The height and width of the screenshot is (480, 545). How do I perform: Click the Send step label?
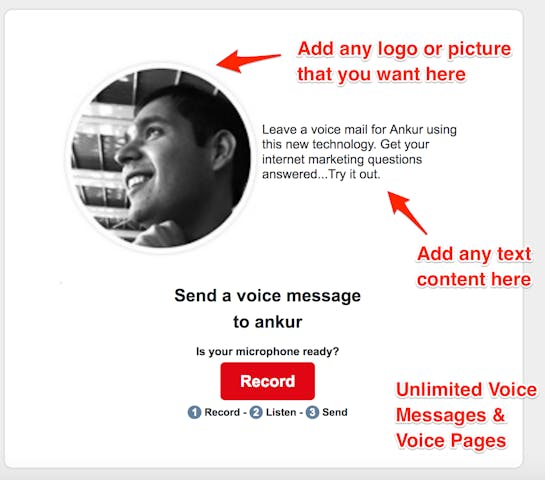(x=335, y=412)
